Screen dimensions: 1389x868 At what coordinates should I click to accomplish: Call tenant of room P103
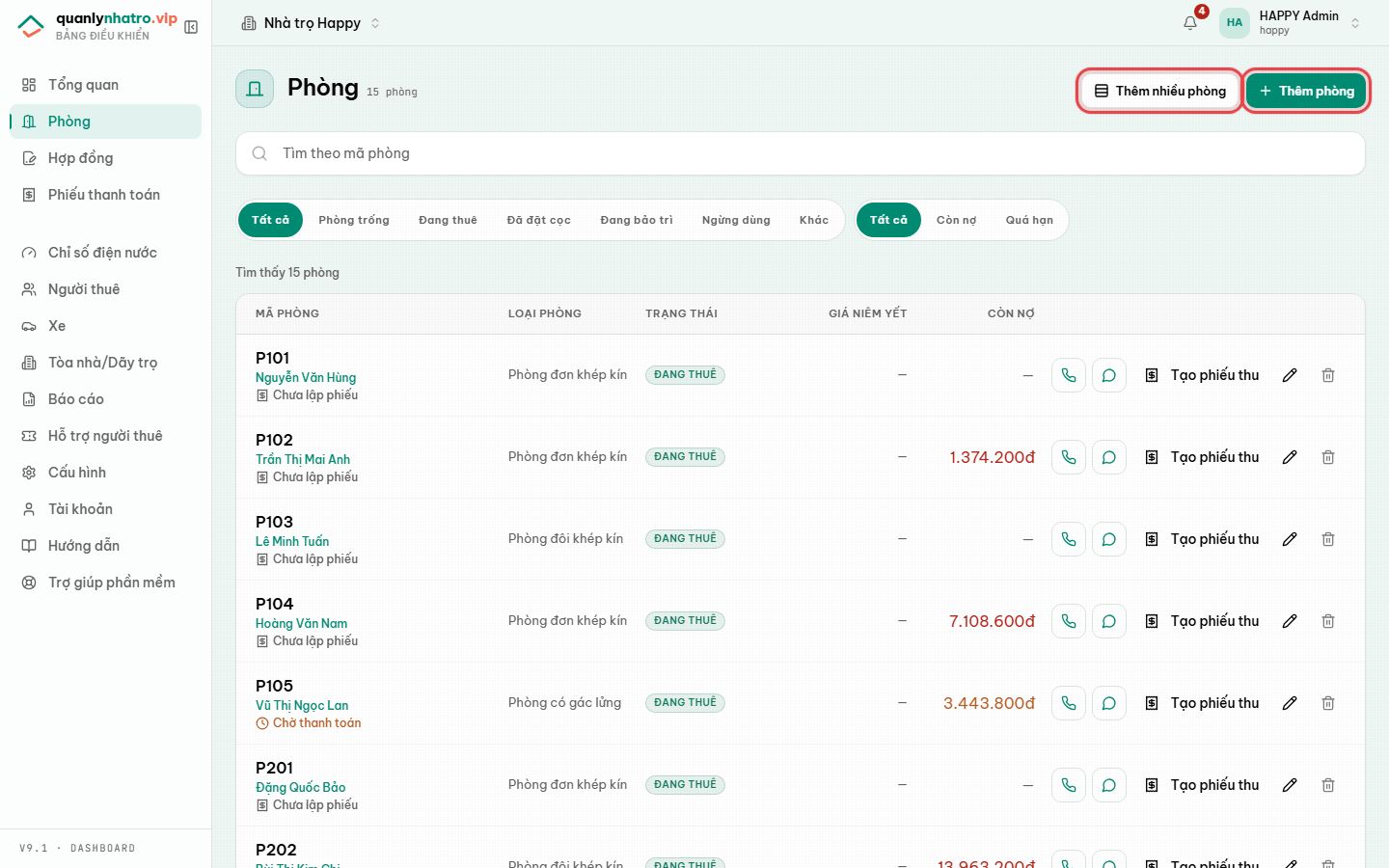click(1069, 539)
